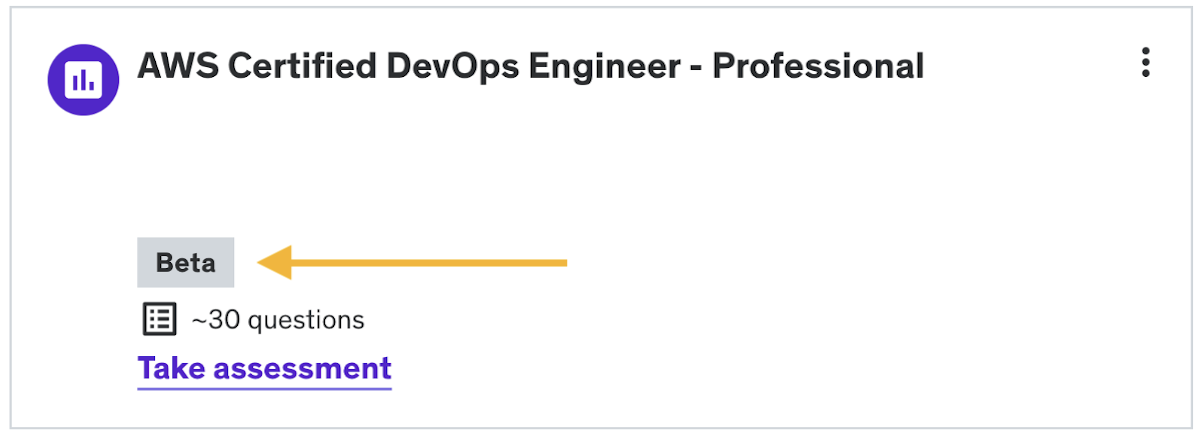
Task: Click the ~30 questions count text
Action: point(278,320)
